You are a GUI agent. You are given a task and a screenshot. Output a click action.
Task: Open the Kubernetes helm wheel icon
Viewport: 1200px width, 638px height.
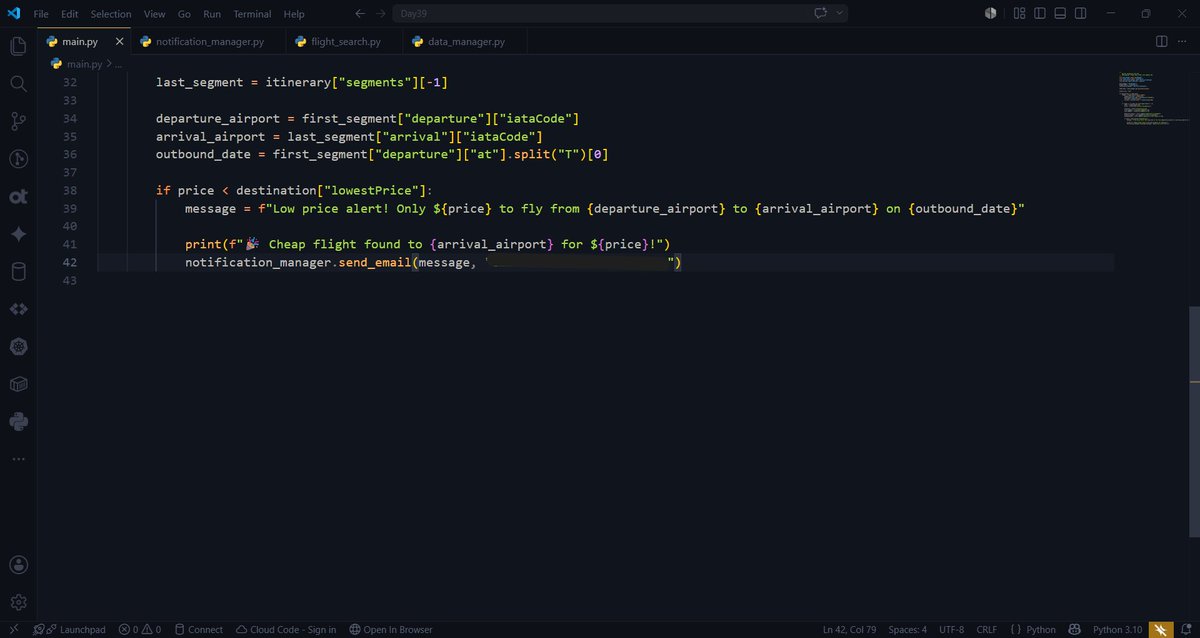18,347
